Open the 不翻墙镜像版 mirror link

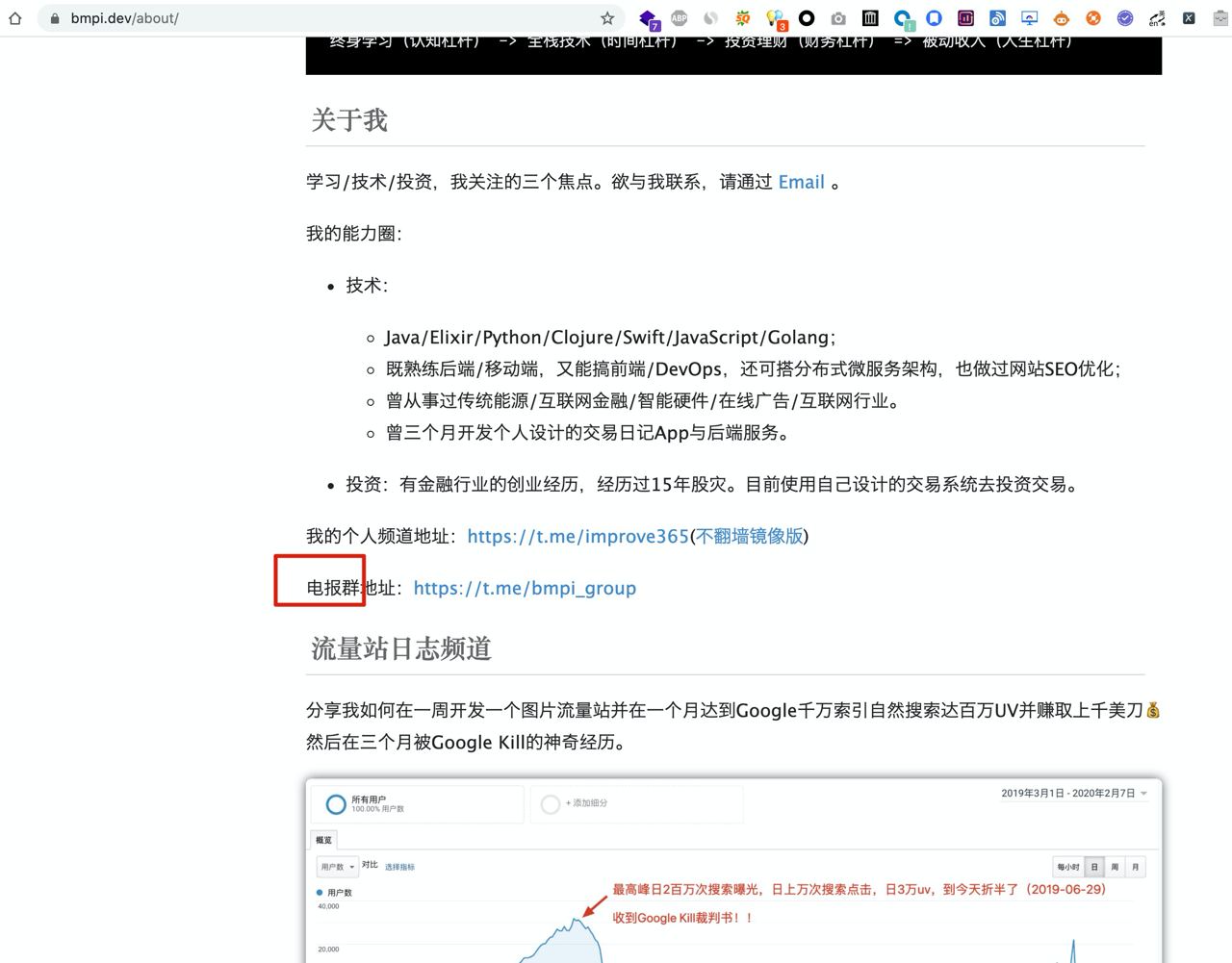(x=749, y=536)
